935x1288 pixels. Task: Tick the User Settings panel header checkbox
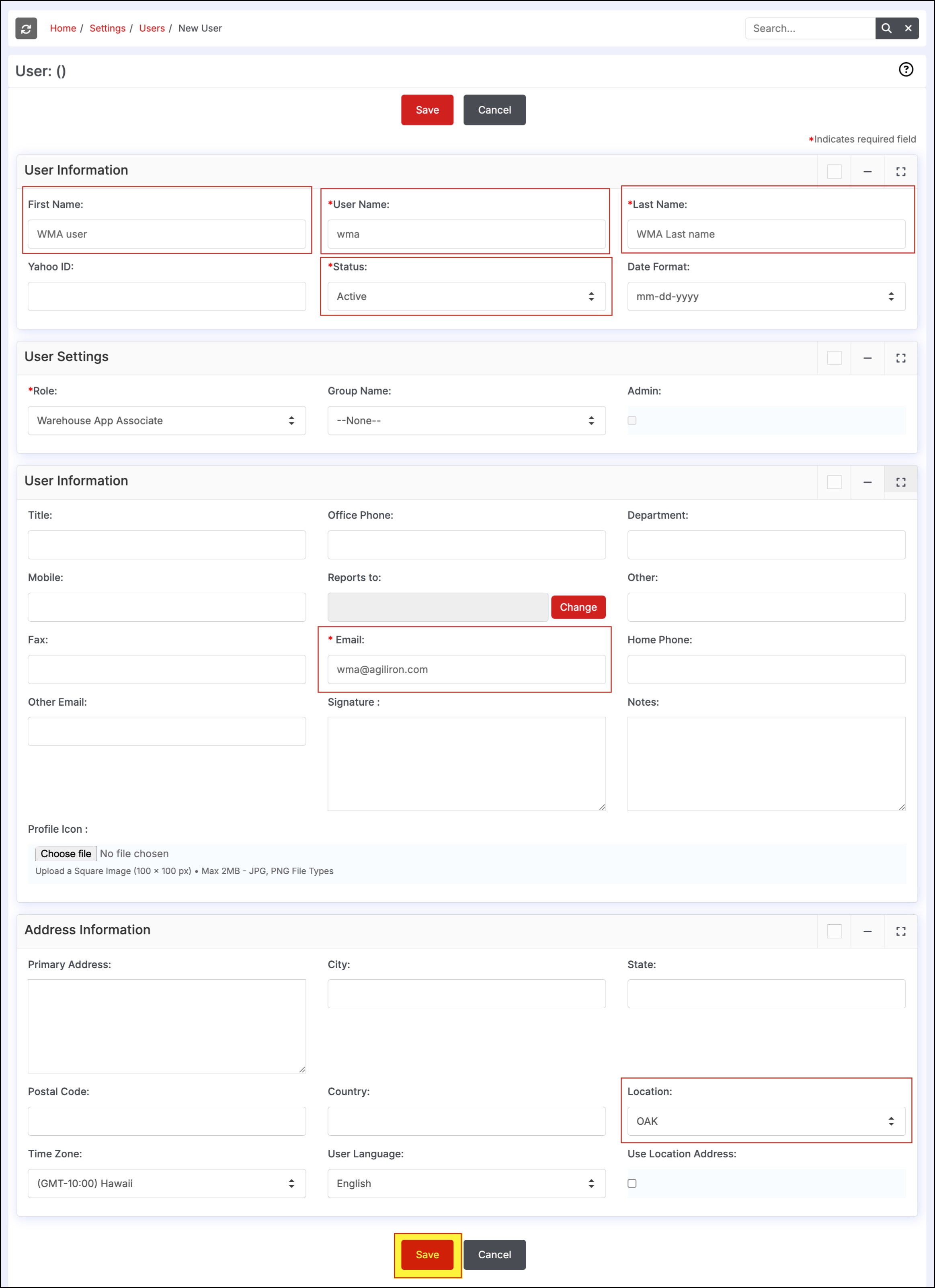(834, 358)
